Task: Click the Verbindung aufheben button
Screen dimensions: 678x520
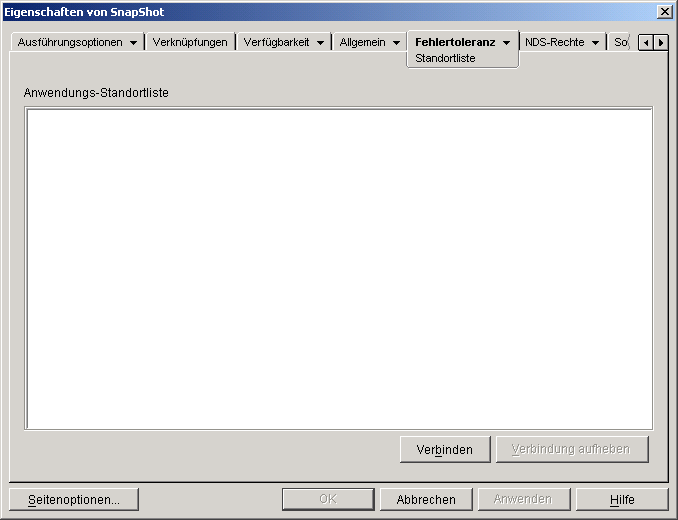Action: coord(572,450)
